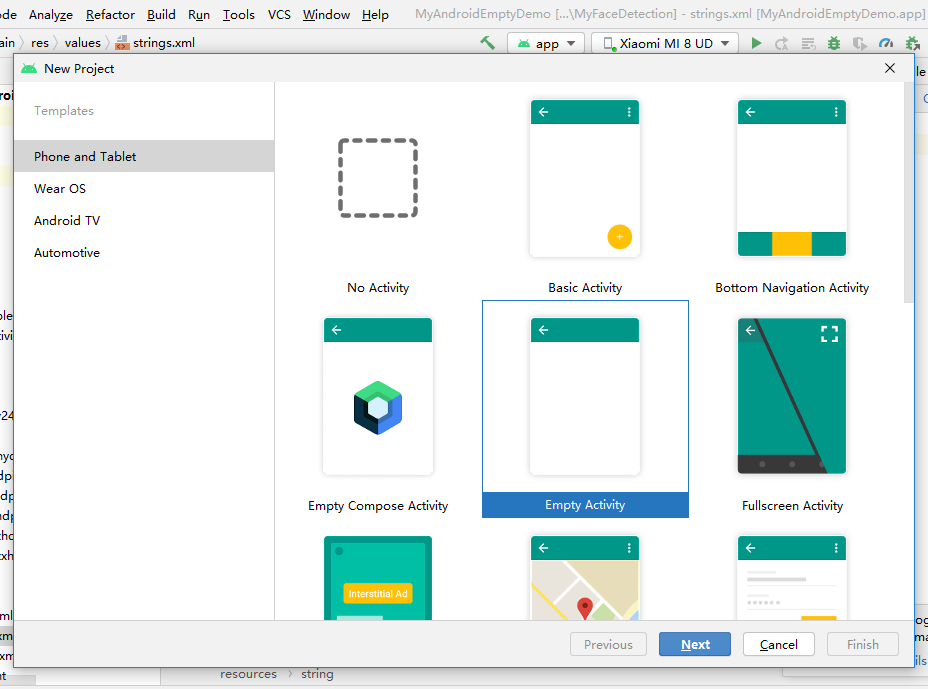Choose the Empty Activity template thumbnail
Image resolution: width=928 pixels, height=689 pixels.
[x=585, y=396]
